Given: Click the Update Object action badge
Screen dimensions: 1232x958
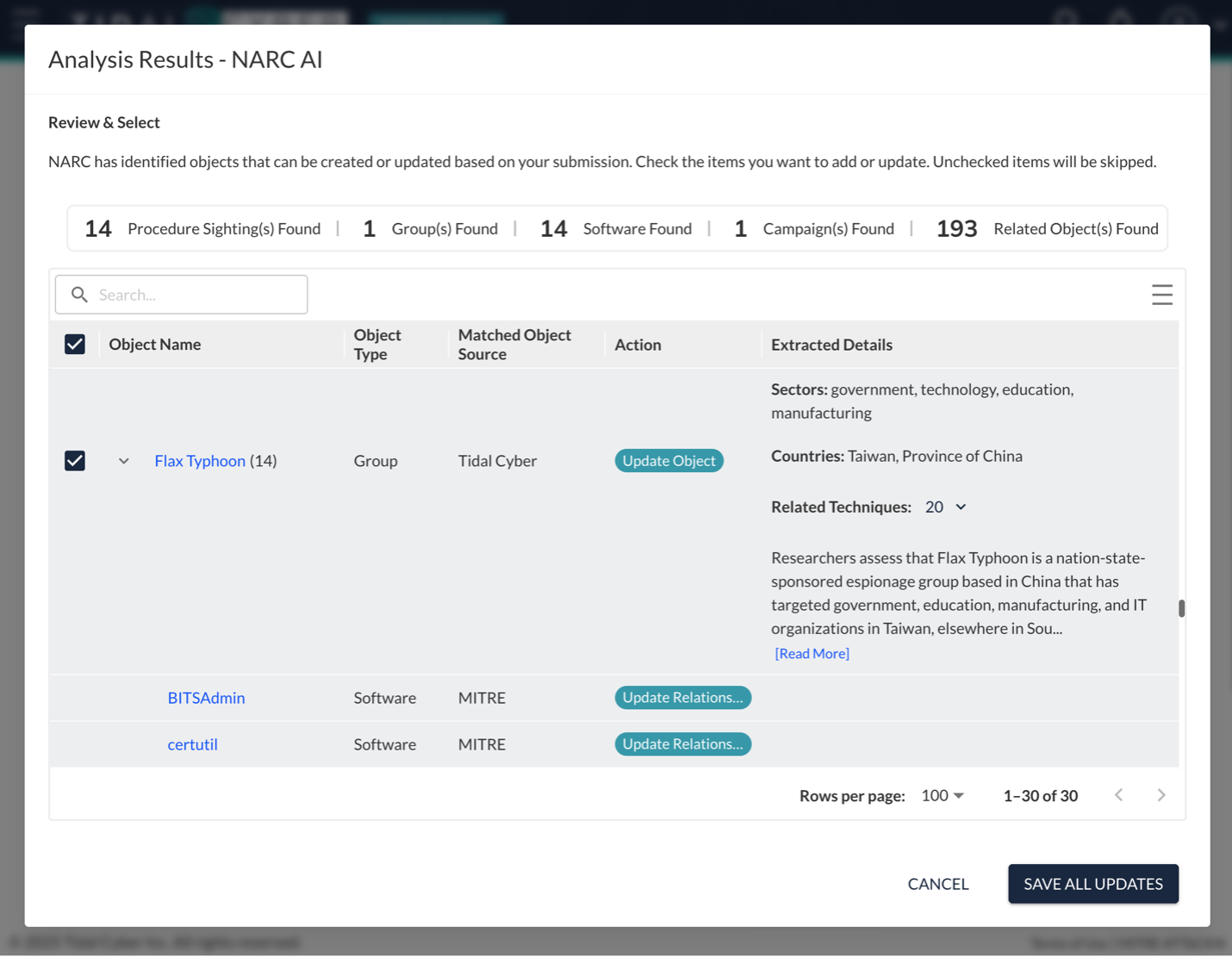Looking at the screenshot, I should click(x=669, y=461).
